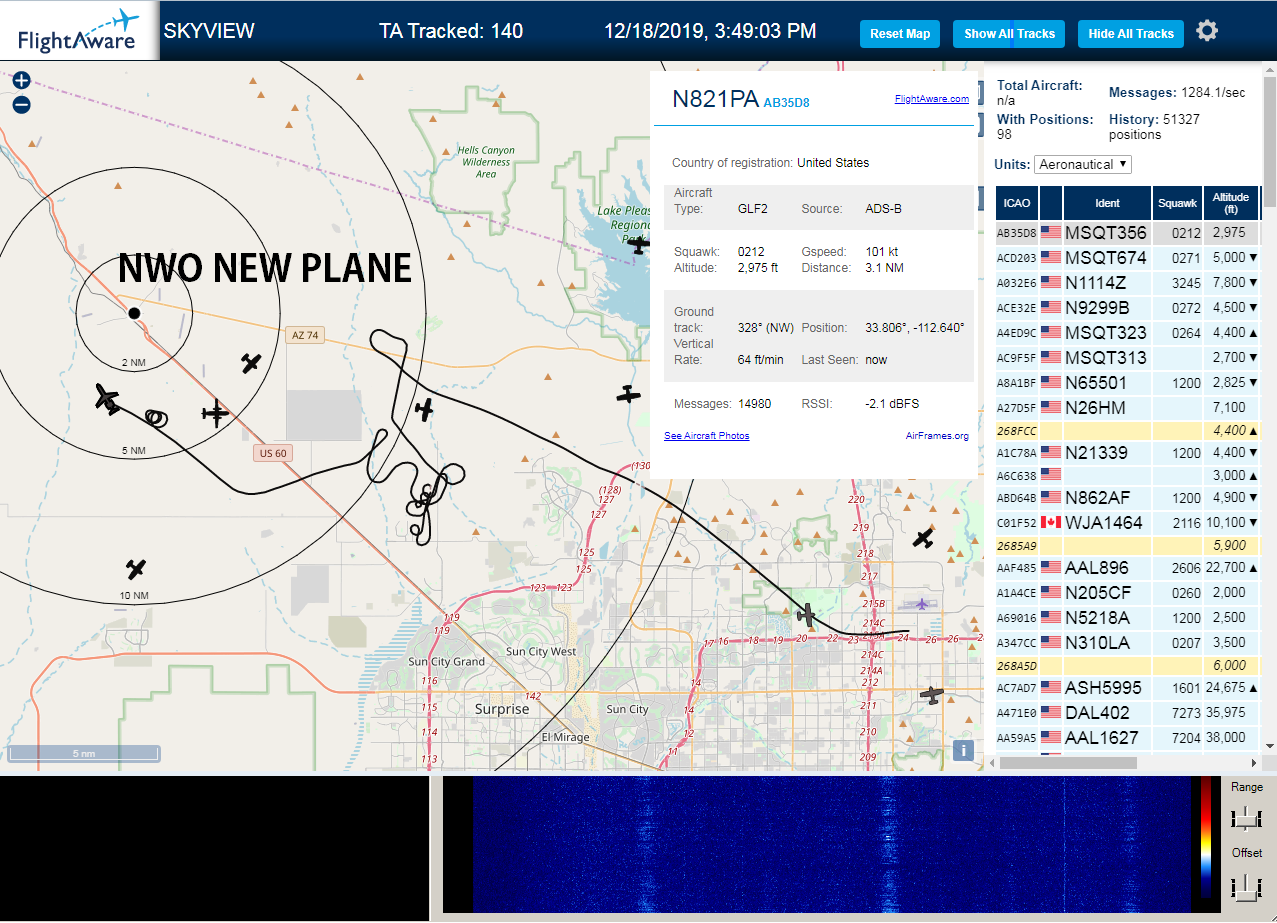
Task: Select AAL896 aircraft row
Action: pyautogui.click(x=1127, y=567)
